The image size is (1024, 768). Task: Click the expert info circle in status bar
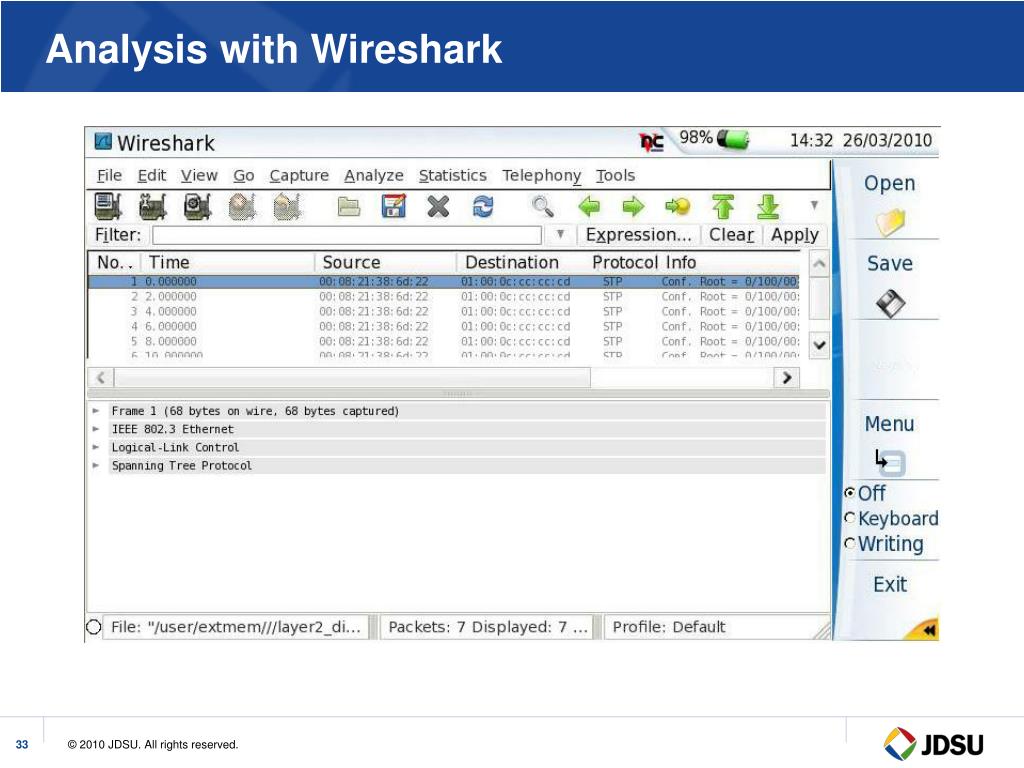(x=93, y=627)
